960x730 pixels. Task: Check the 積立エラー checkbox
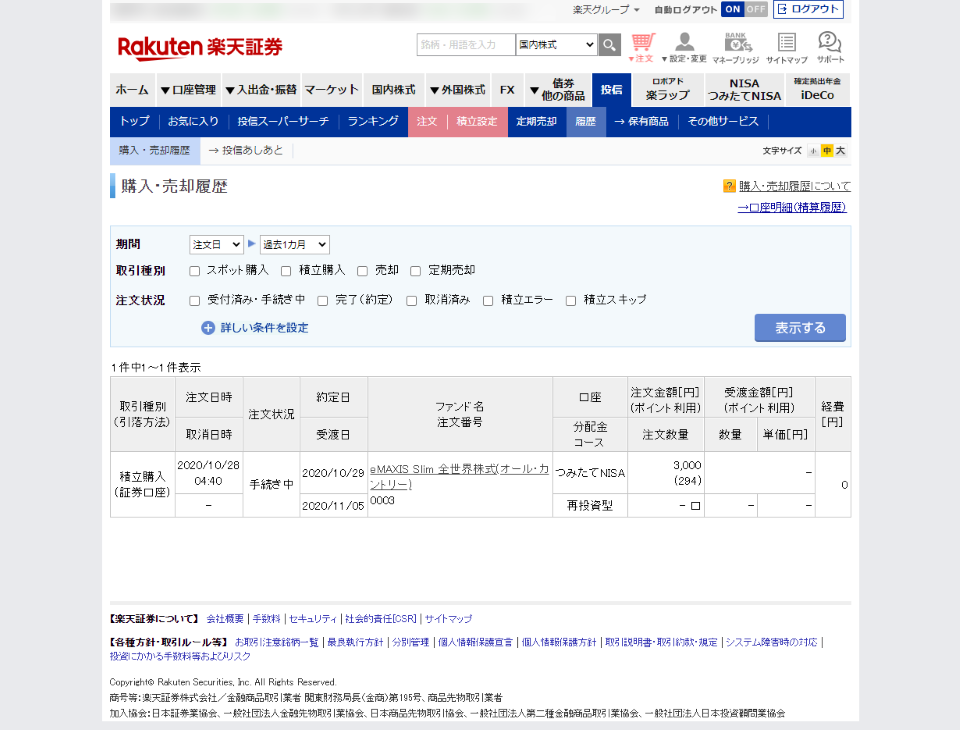(488, 300)
